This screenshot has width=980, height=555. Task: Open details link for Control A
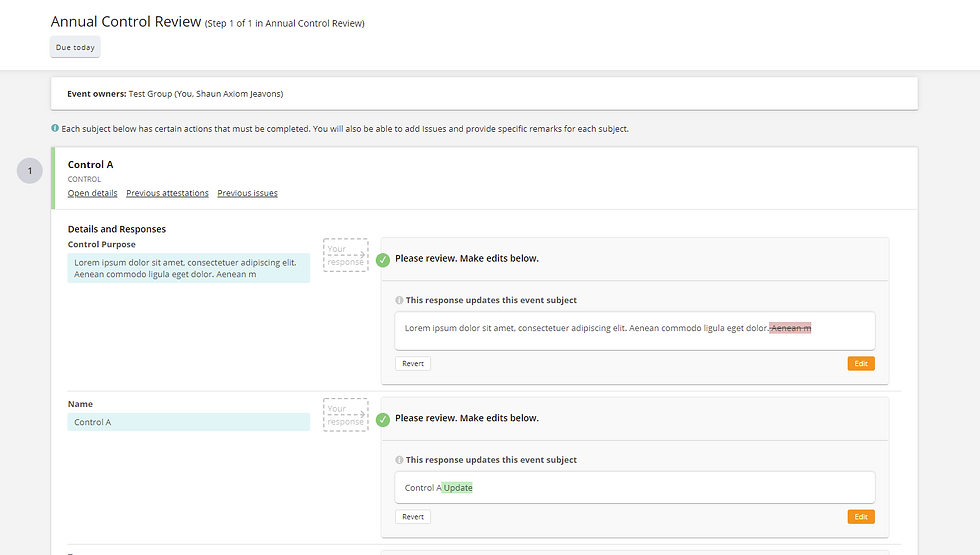point(92,193)
